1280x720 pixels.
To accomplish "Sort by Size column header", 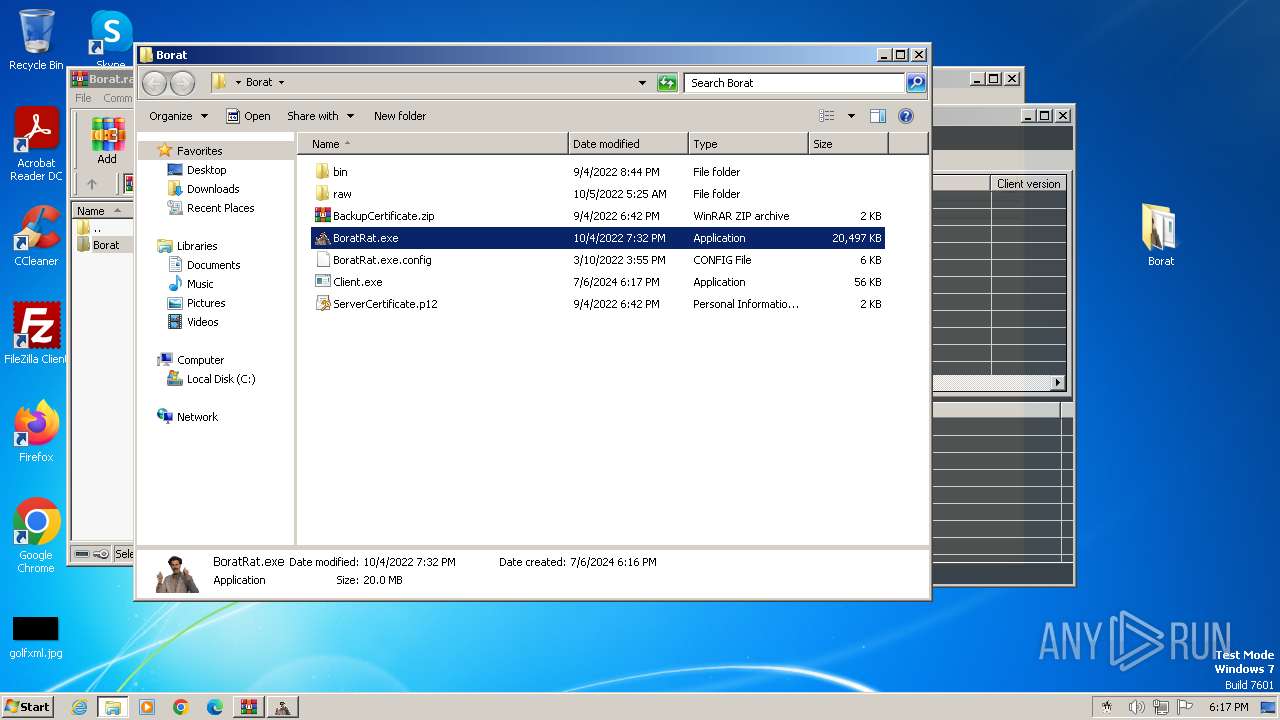I will click(848, 144).
